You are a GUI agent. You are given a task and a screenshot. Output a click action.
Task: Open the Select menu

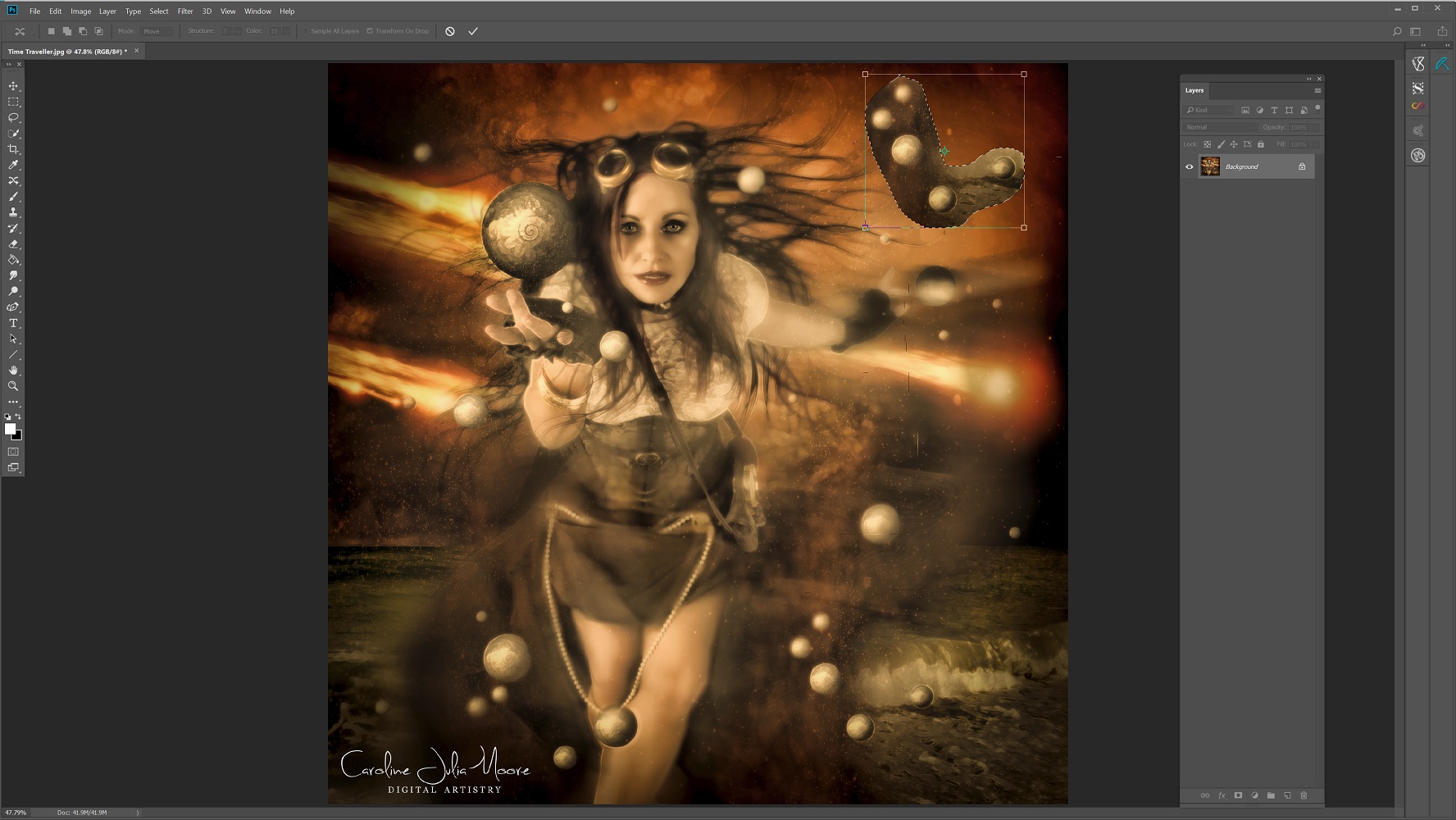click(x=159, y=11)
